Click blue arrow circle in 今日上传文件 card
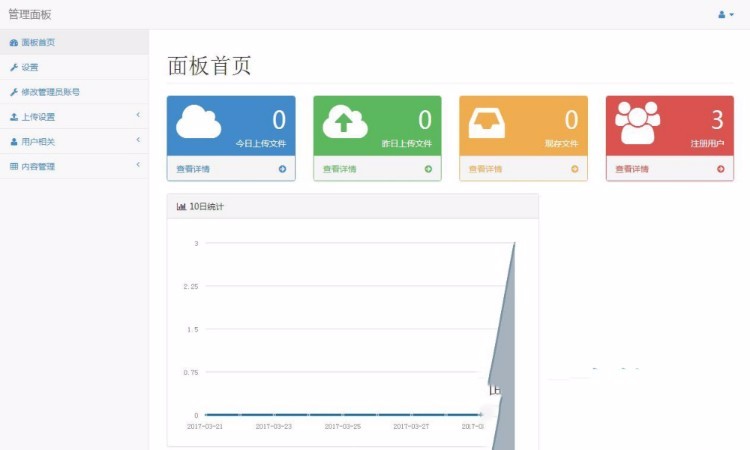The width and height of the screenshot is (750, 450). [x=282, y=169]
